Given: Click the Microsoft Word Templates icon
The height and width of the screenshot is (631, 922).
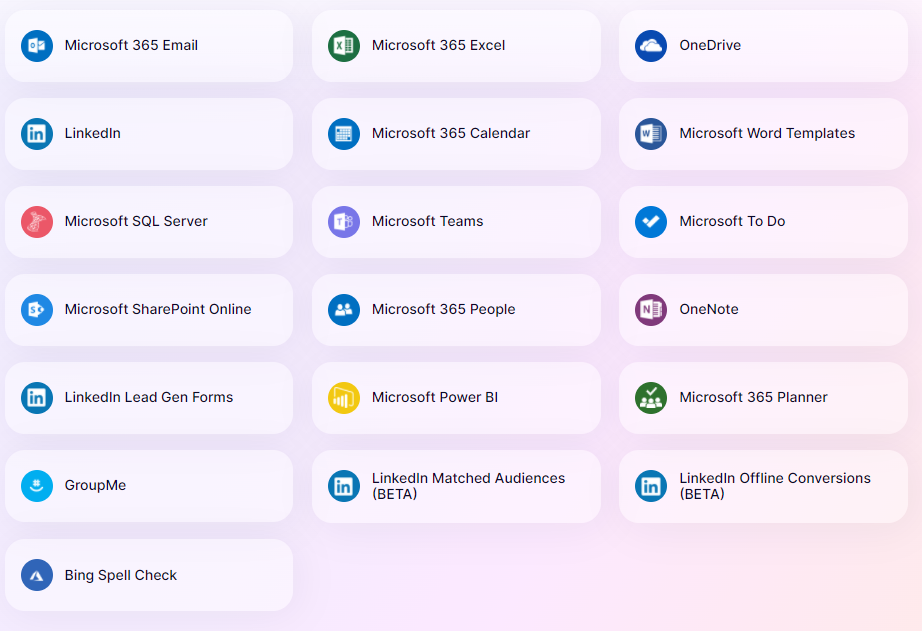Looking at the screenshot, I should tap(650, 133).
